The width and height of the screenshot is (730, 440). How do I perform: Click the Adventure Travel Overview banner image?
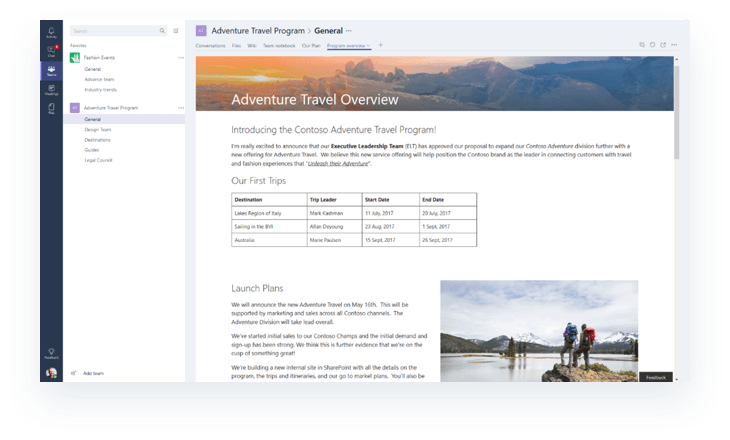coord(434,83)
